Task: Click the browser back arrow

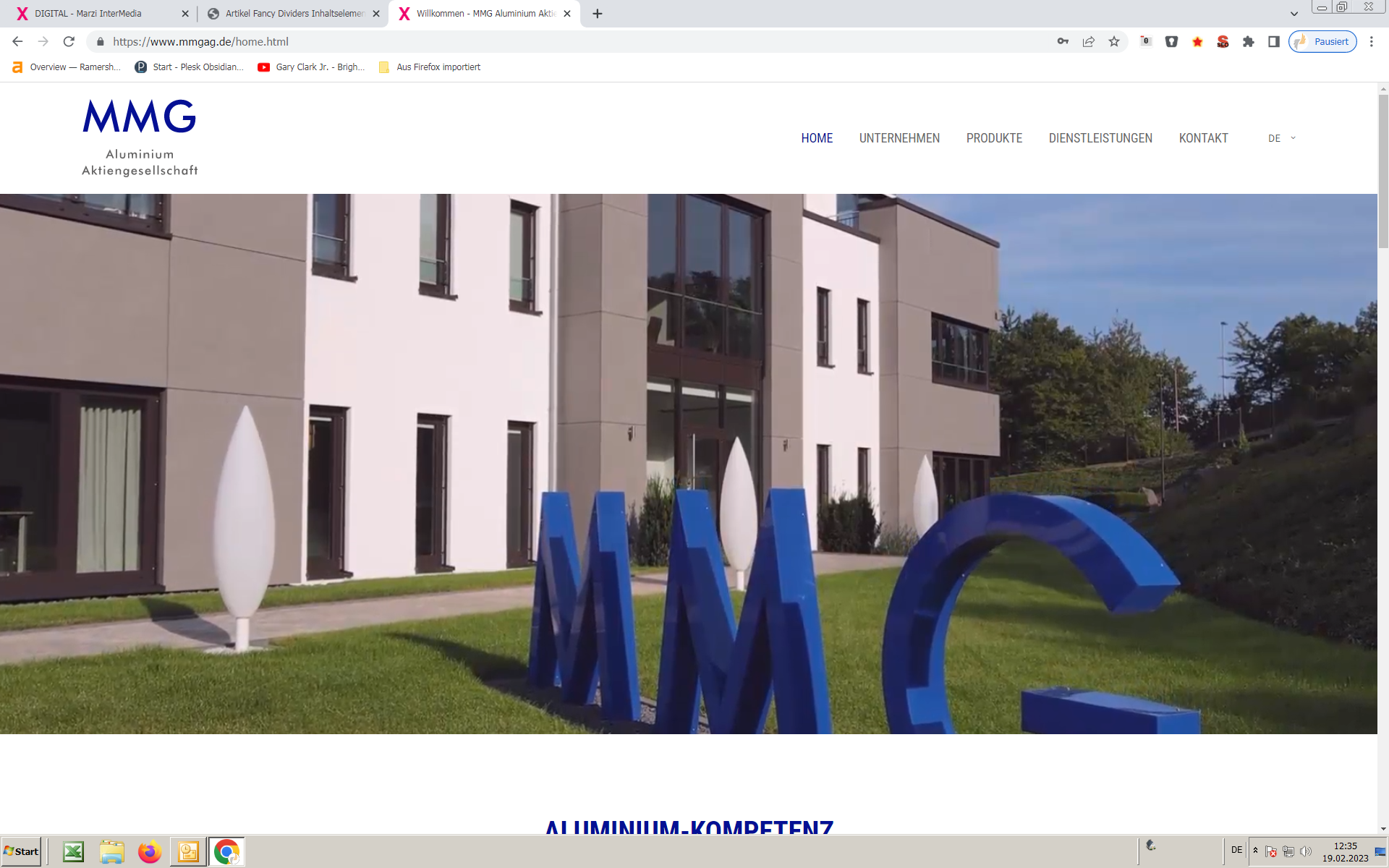Action: pyautogui.click(x=17, y=42)
